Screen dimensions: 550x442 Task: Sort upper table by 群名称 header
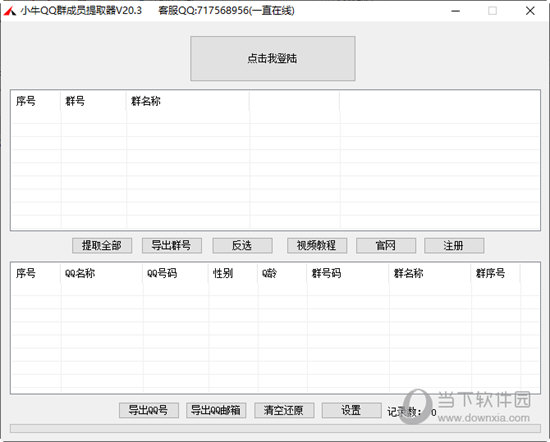point(188,101)
